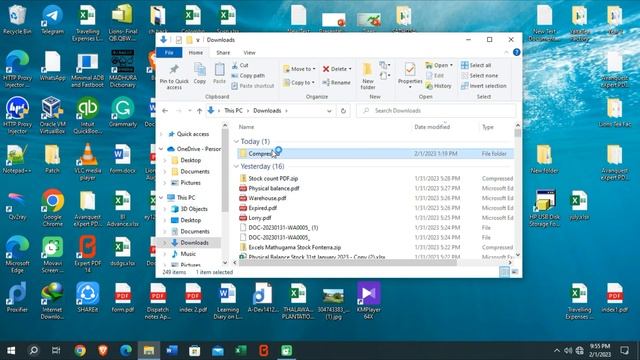
Task: Click the Refresh button beside address bar
Action: (x=343, y=111)
